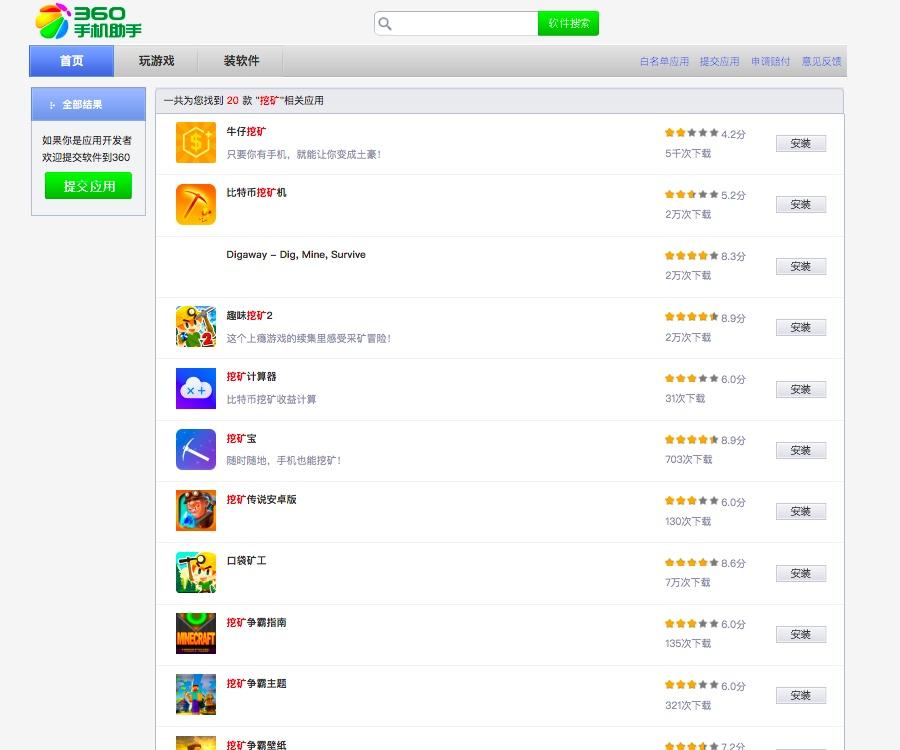Select 全部结果 in the sidebar
Screen dimensions: 900x750
pos(88,104)
